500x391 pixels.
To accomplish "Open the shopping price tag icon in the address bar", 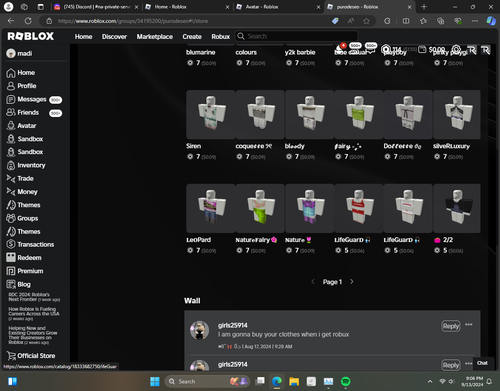I will pos(335,21).
